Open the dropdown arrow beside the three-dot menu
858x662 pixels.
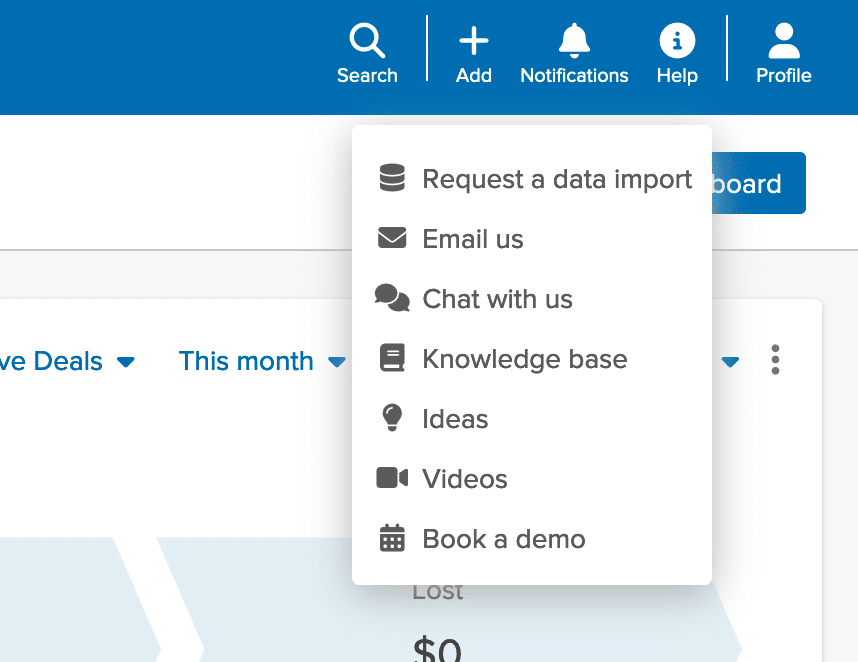tap(731, 362)
